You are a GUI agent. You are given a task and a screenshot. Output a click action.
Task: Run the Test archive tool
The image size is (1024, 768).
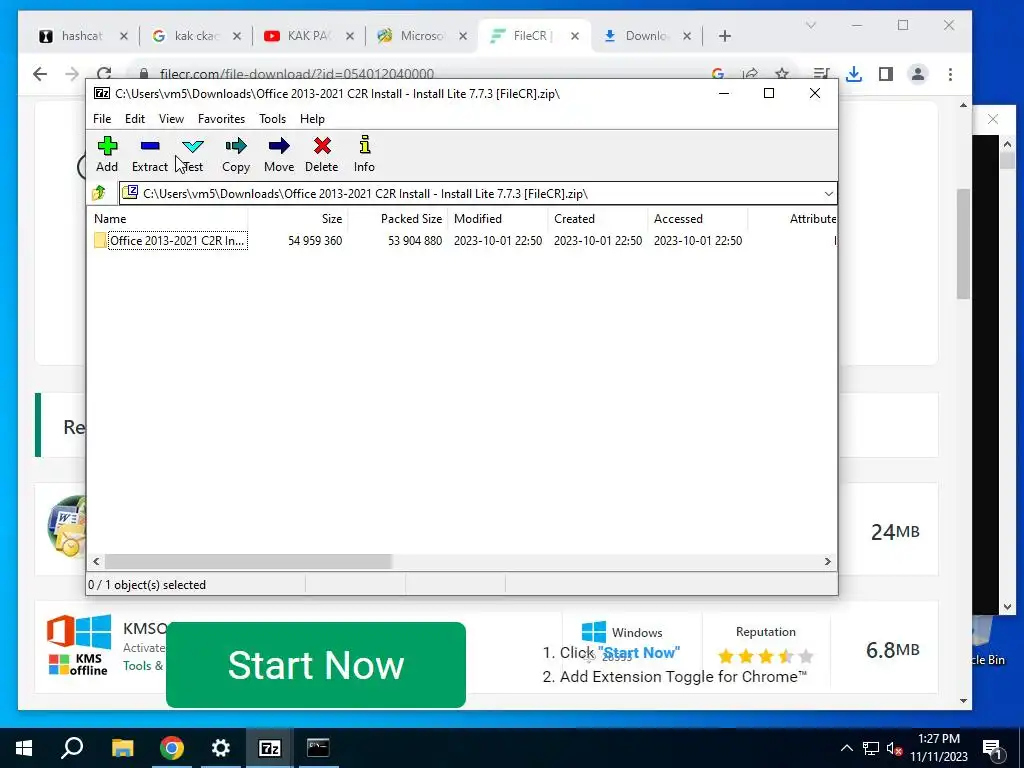193,153
